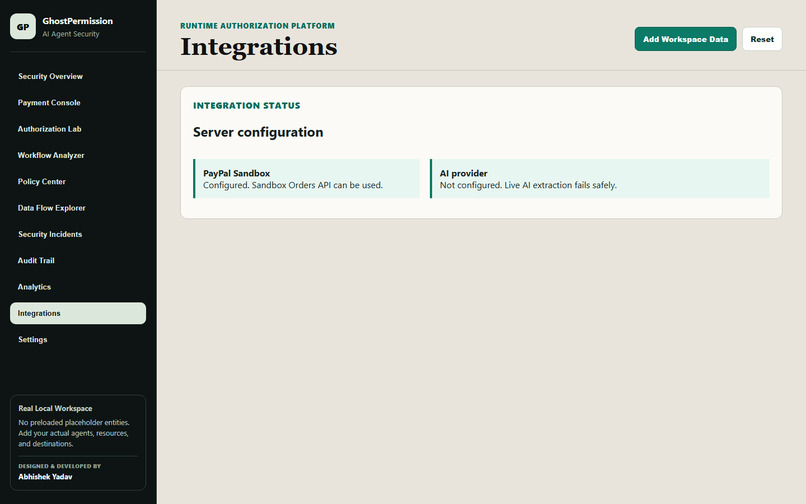Click the GP logo badge

point(23,26)
